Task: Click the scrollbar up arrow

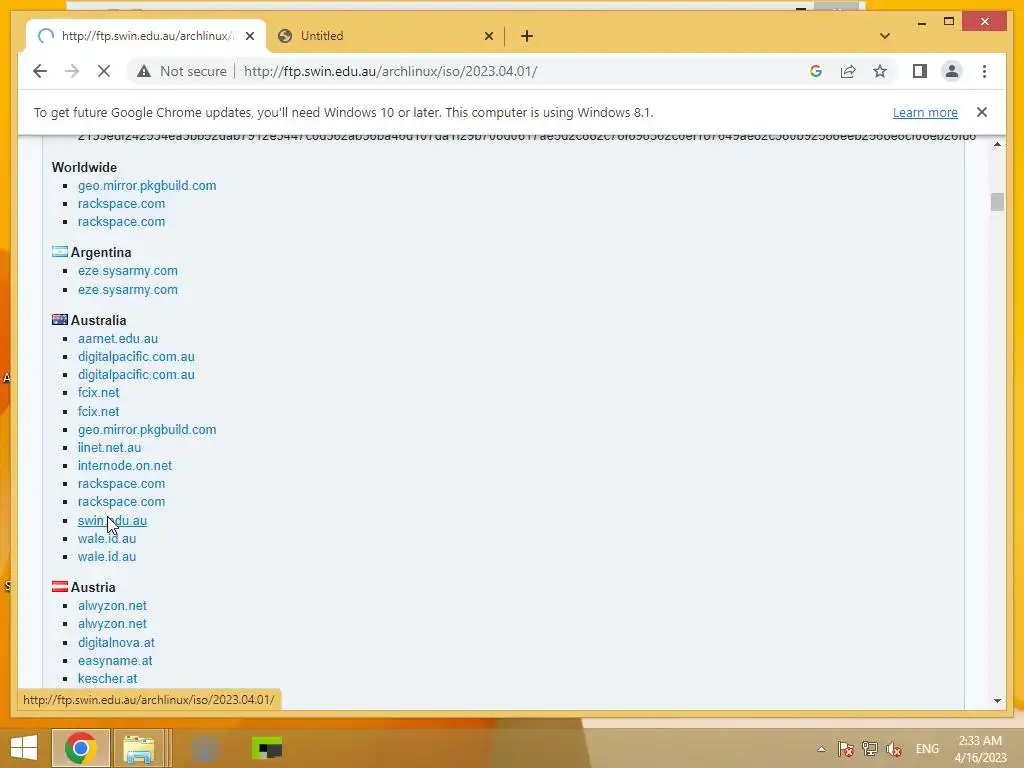Action: coord(997,144)
